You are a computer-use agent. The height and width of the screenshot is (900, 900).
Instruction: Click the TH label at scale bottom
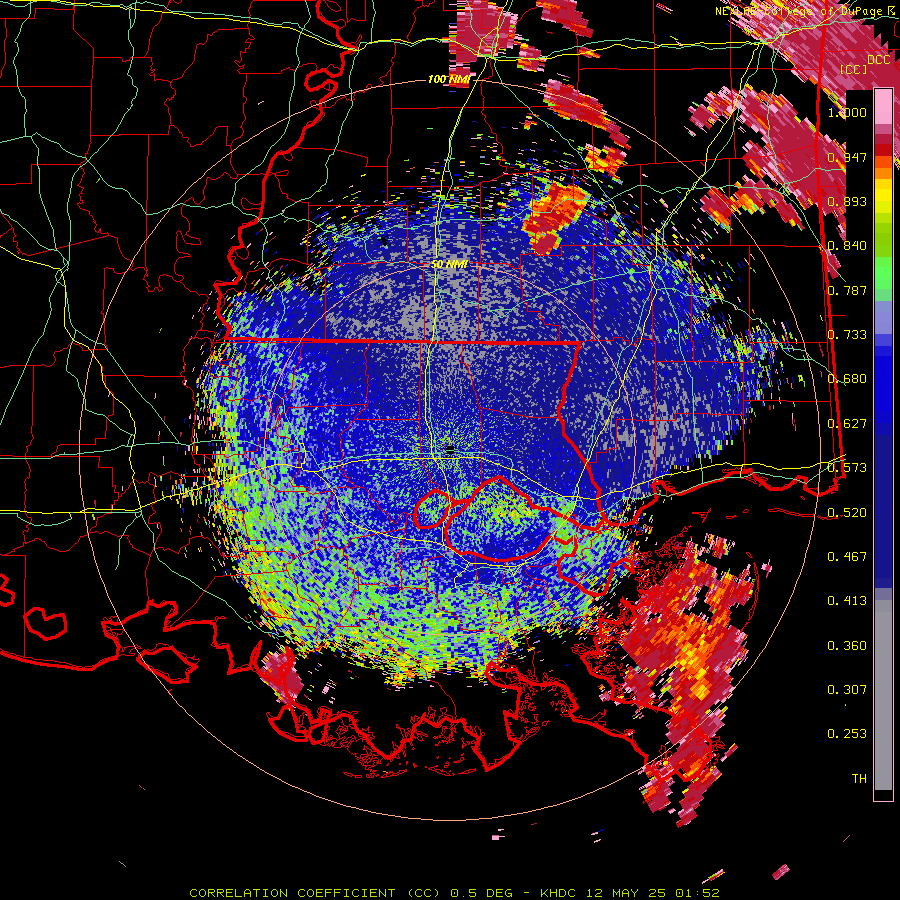[x=859, y=779]
